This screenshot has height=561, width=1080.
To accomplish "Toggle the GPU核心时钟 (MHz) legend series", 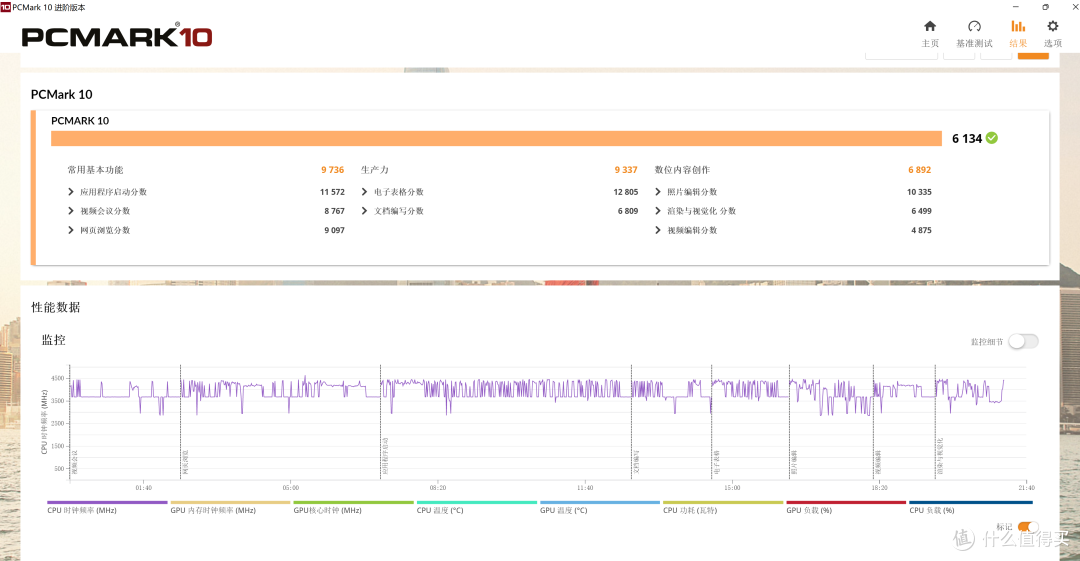I will [353, 507].
